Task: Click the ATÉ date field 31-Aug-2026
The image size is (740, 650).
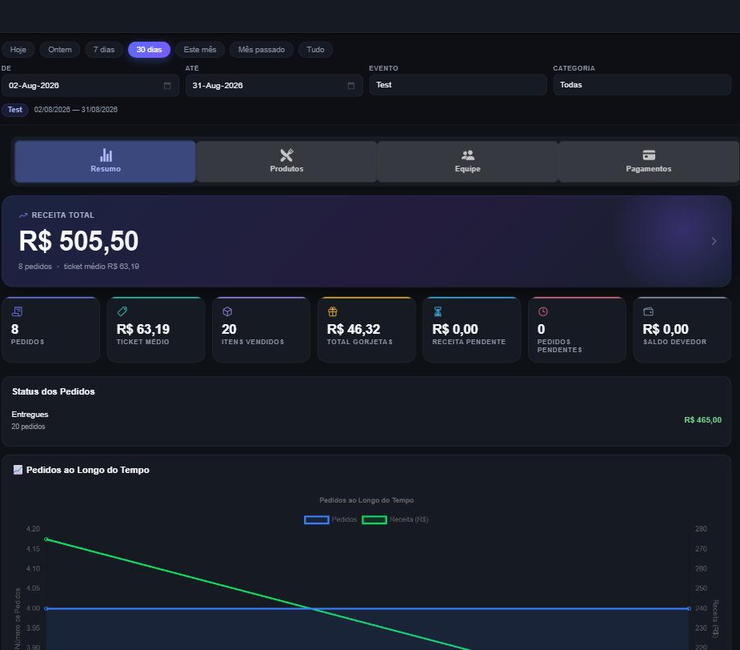Action: click(274, 85)
